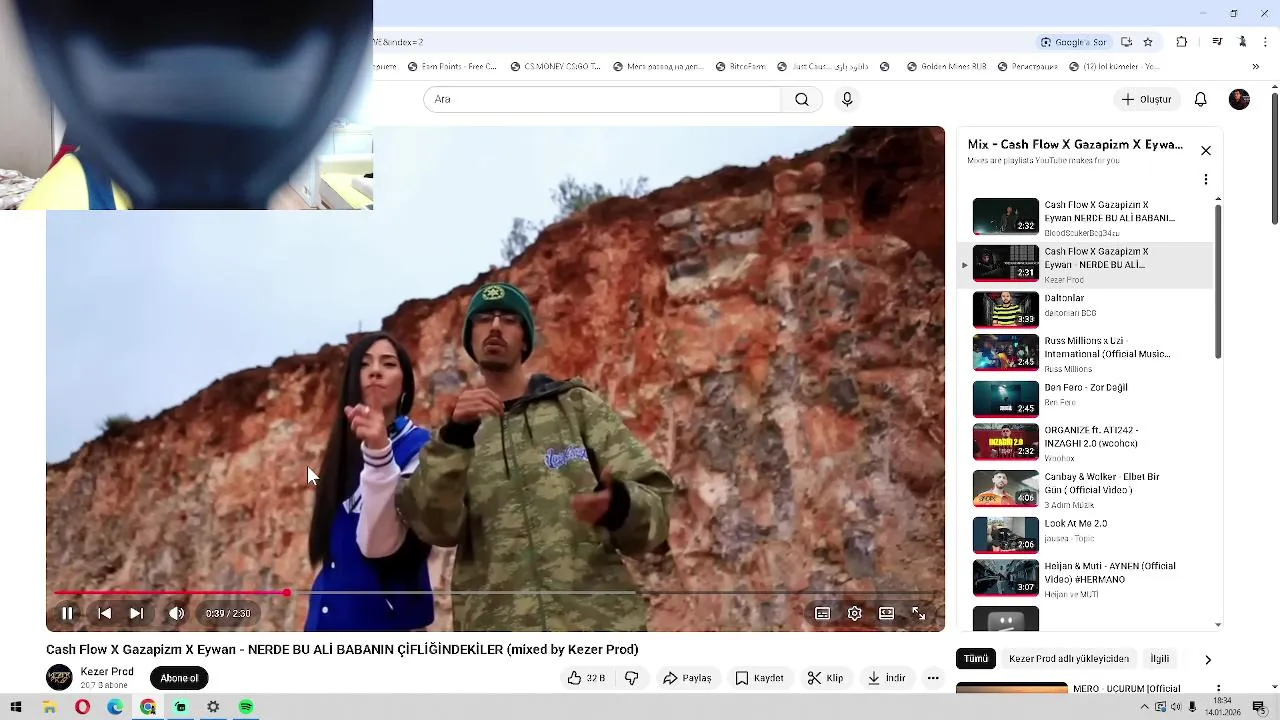Open Chrome three-dot menu
1280x720 pixels.
click(1266, 42)
